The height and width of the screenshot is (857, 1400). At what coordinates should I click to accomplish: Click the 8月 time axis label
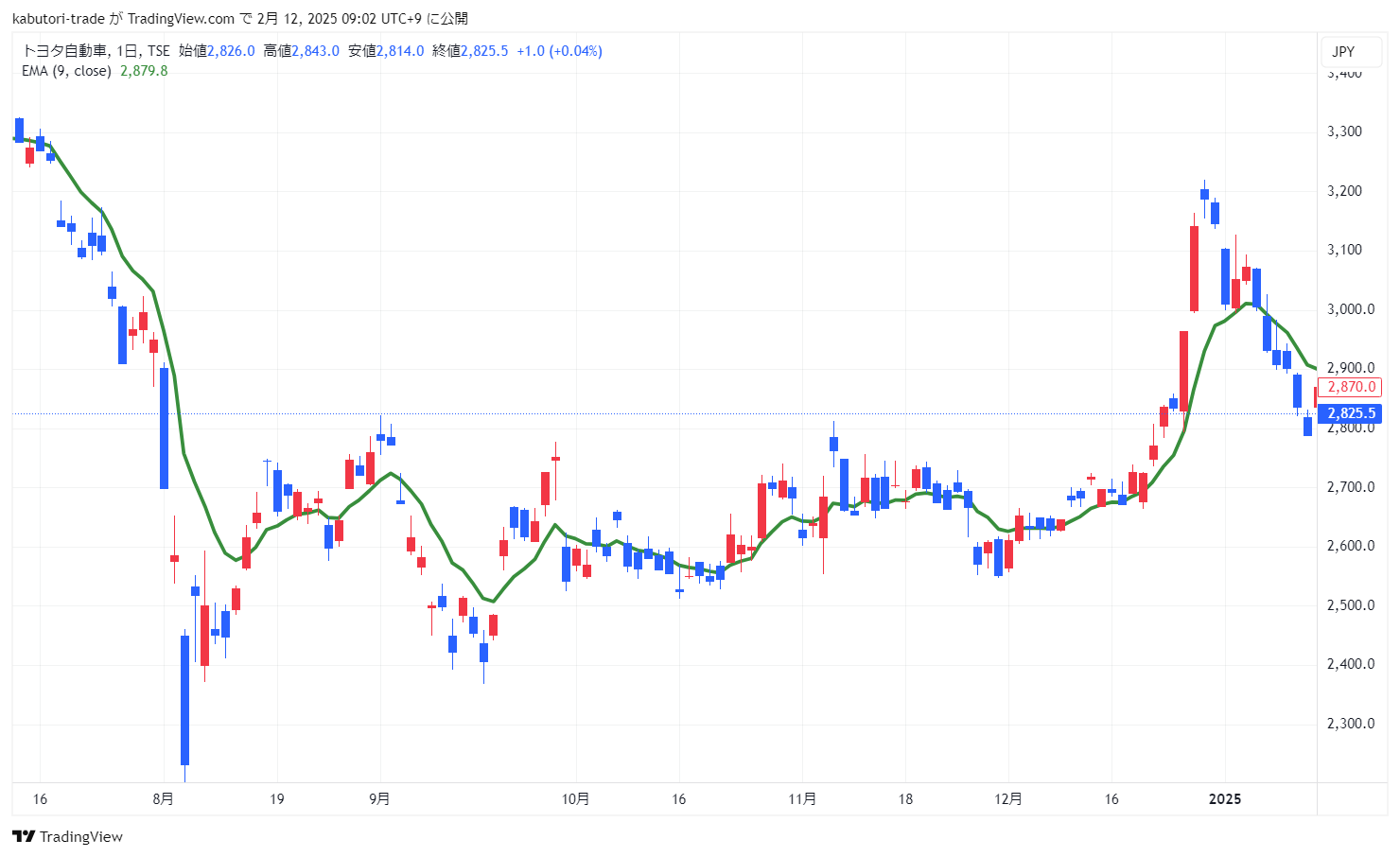pos(164,799)
